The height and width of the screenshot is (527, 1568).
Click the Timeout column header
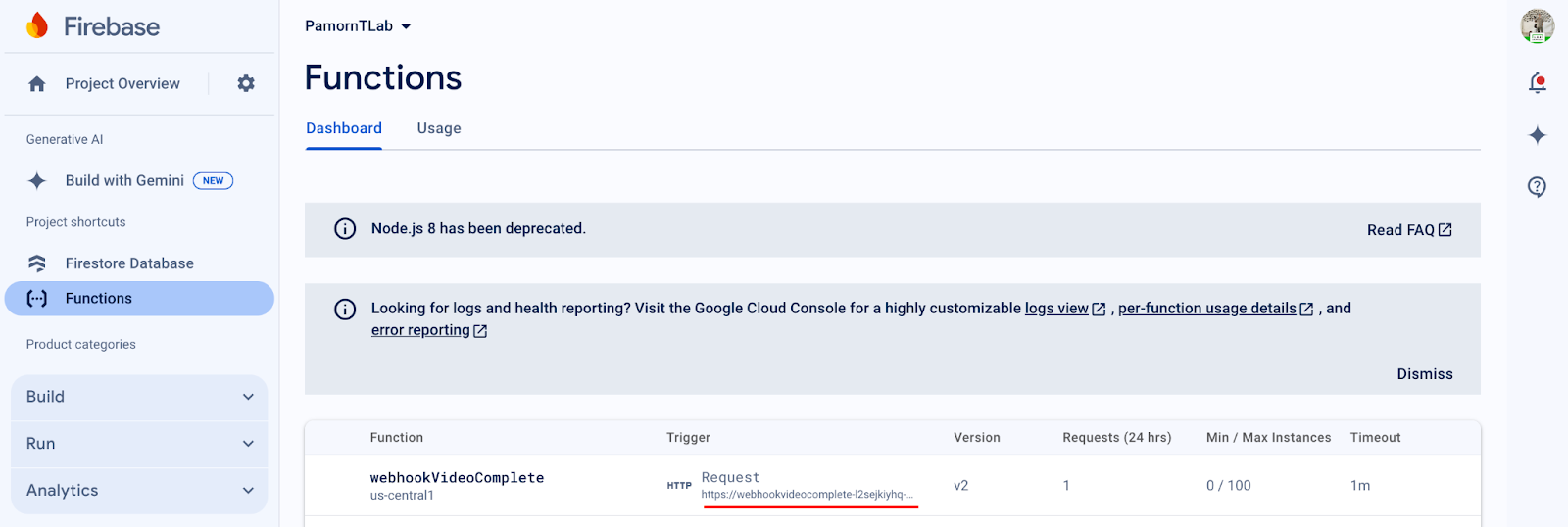pyautogui.click(x=1376, y=438)
